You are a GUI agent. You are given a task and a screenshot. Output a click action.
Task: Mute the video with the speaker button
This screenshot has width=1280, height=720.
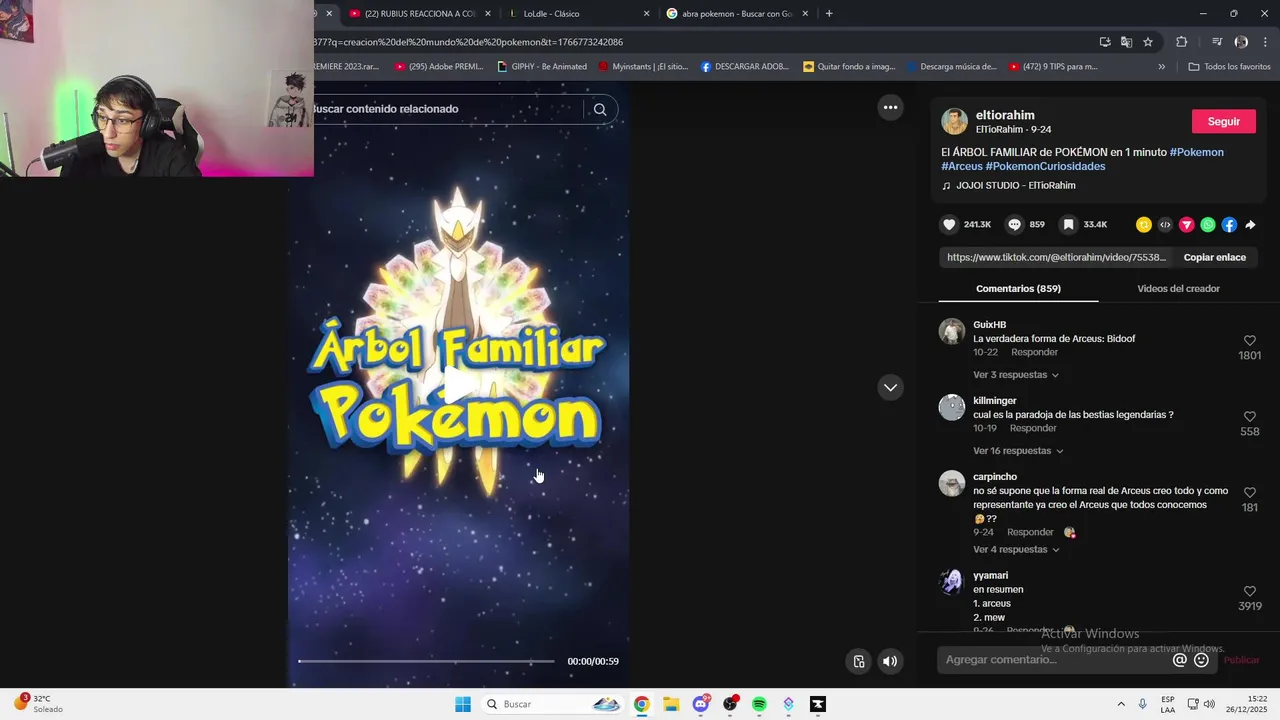click(890, 661)
